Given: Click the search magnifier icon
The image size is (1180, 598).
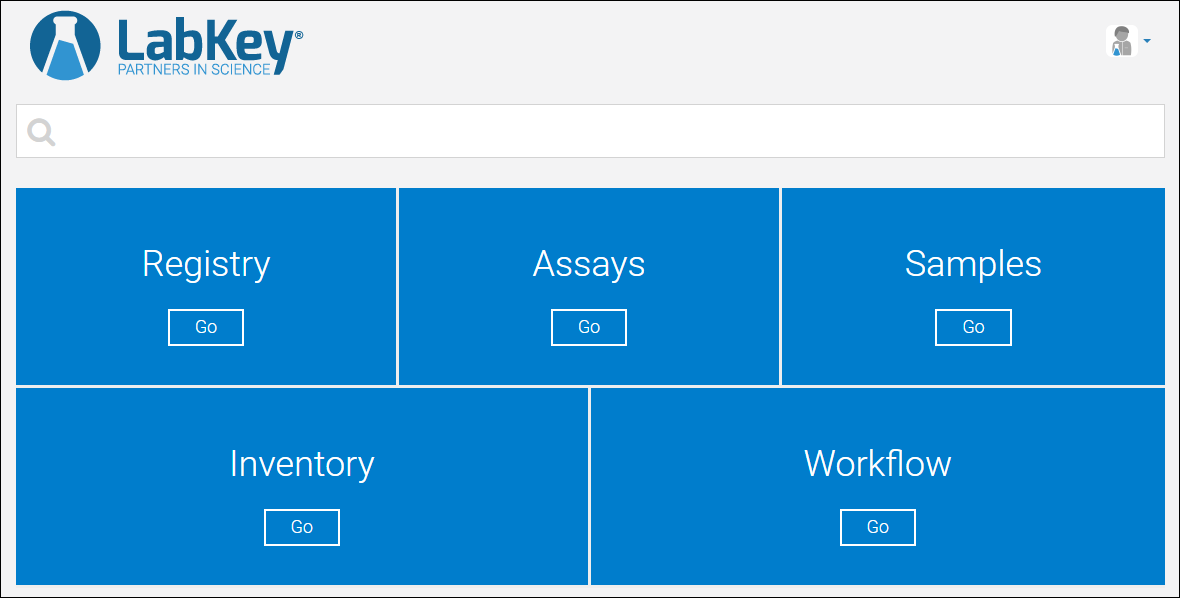Looking at the screenshot, I should click(41, 132).
